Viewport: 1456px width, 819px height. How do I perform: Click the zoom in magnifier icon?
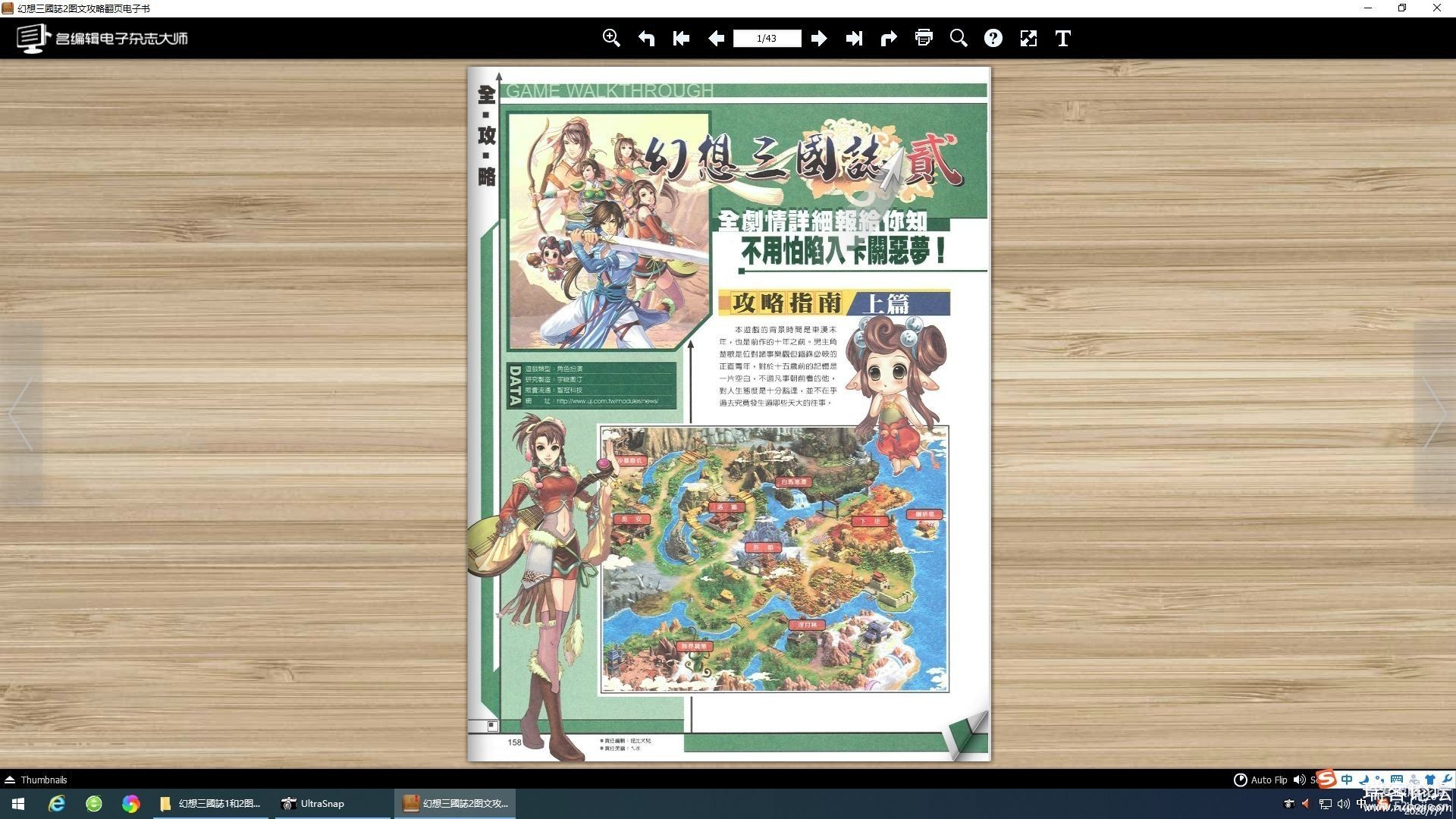point(610,38)
